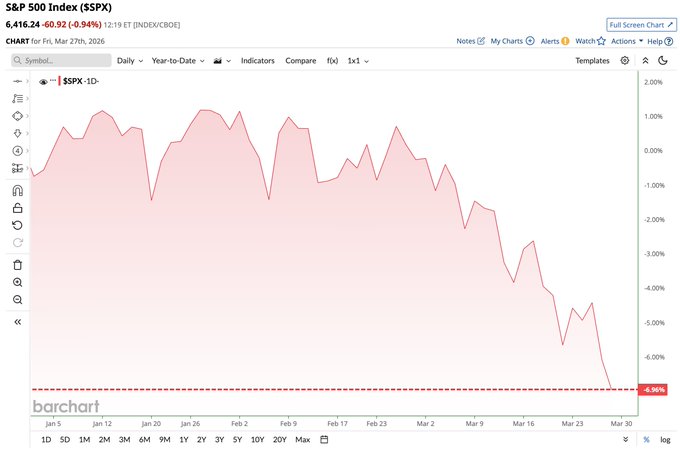This screenshot has width=680, height=451.
Task: Open Full Screen Chart
Action: (x=641, y=25)
